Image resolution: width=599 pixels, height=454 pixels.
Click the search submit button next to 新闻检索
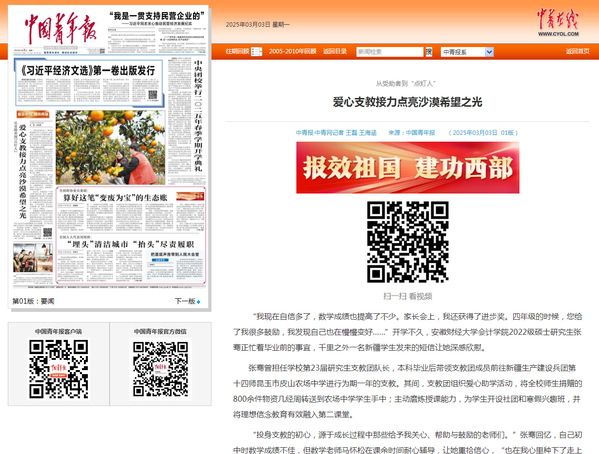(429, 52)
